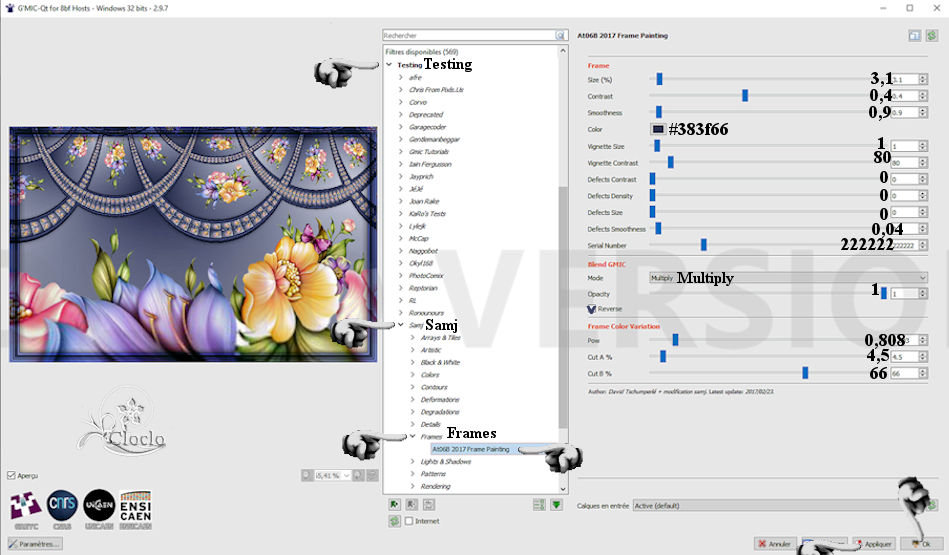949x555 pixels.
Task: Open the blend Mode dropdown showing Multiply
Action: tap(786, 278)
